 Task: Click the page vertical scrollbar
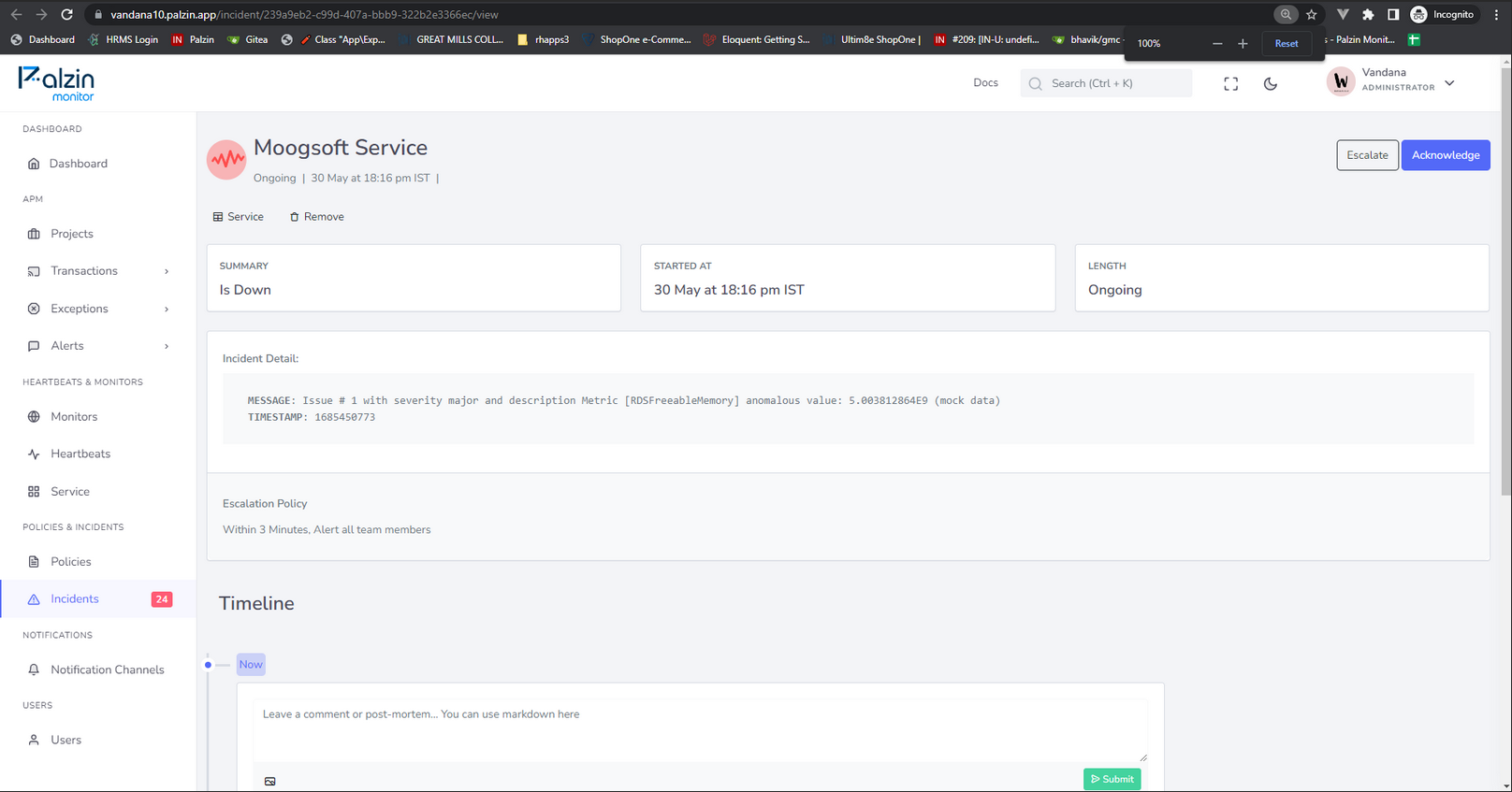(x=1505, y=281)
